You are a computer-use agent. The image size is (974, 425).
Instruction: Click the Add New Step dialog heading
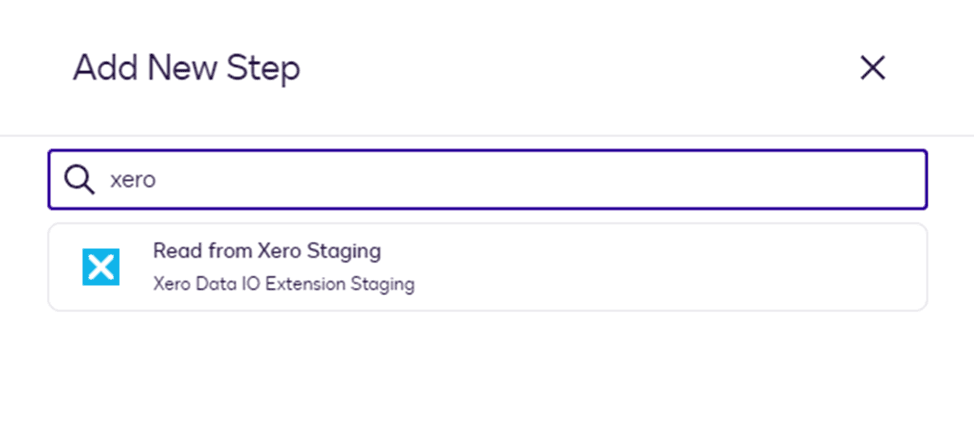(x=186, y=68)
